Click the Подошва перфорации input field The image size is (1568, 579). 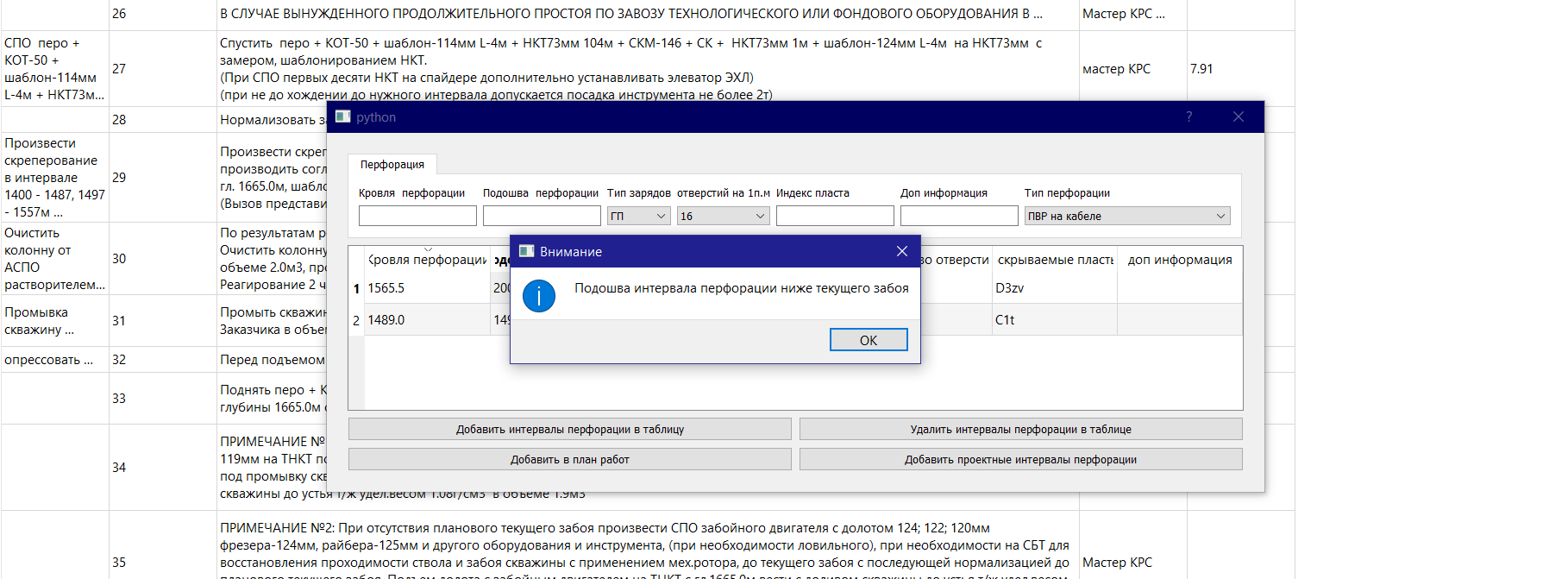[542, 216]
